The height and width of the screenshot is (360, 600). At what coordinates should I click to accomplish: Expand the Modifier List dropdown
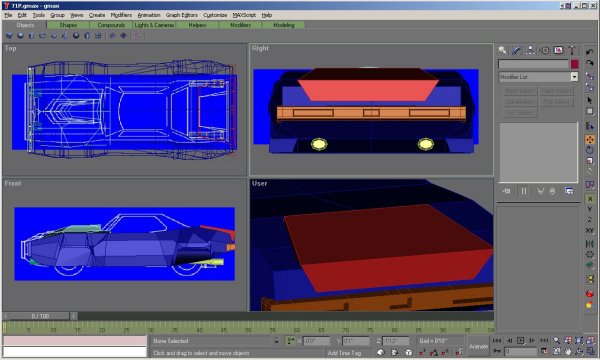tap(538, 77)
